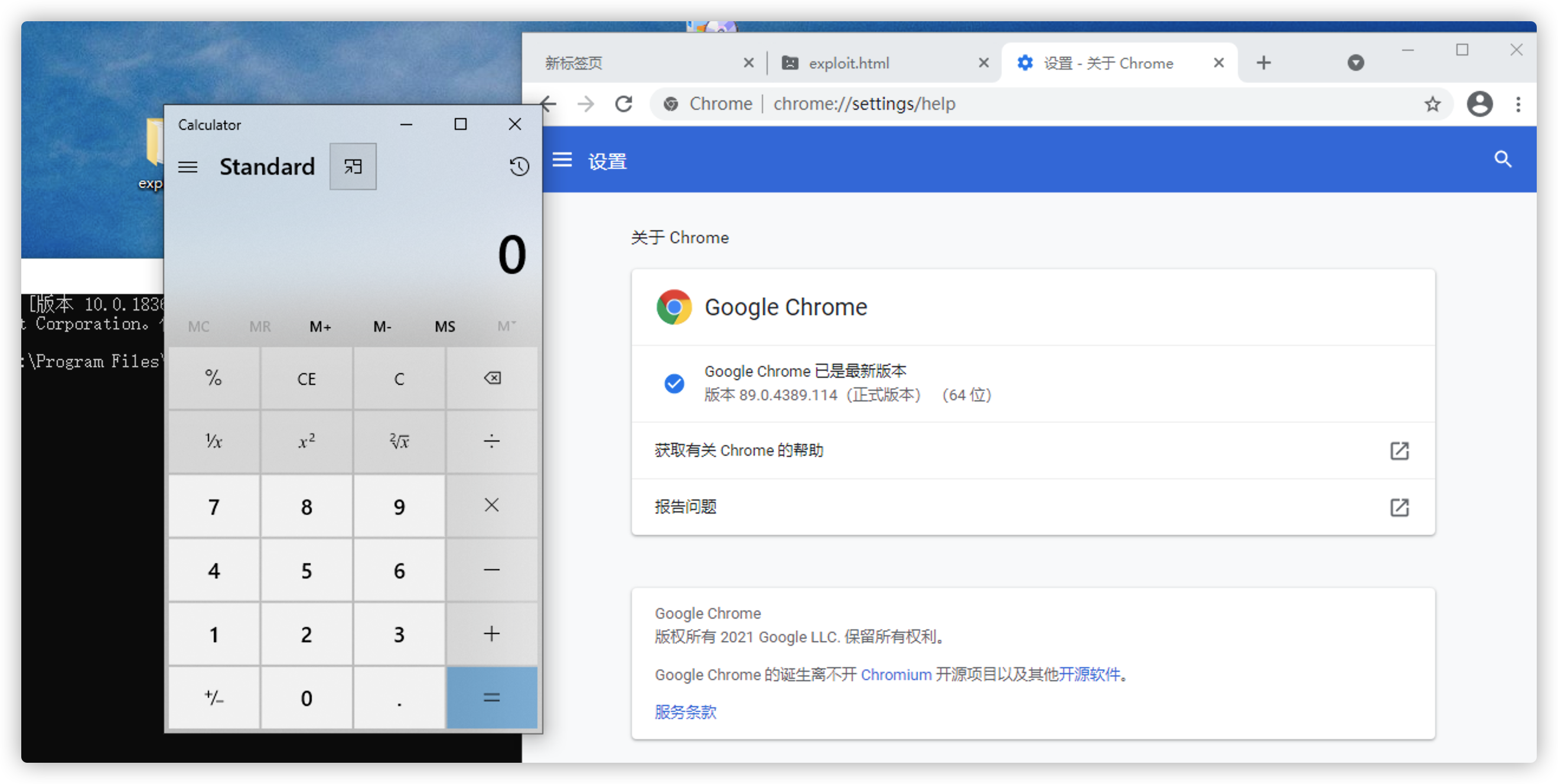
Task: Click MS memory store button
Action: (x=445, y=326)
